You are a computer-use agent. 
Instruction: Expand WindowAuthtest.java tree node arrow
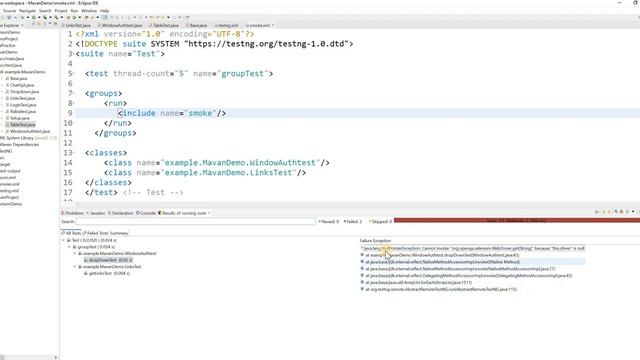click(x=2, y=131)
